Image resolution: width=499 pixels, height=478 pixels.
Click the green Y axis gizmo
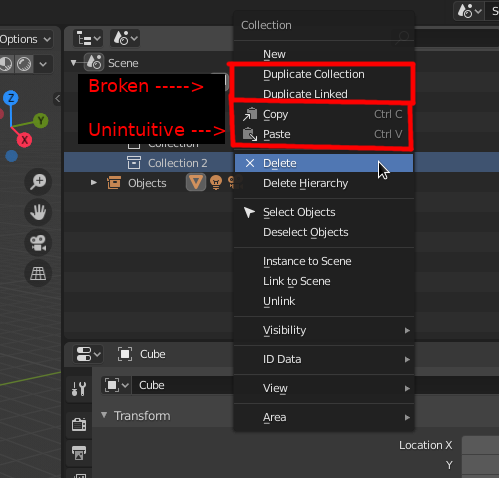tap(41, 120)
